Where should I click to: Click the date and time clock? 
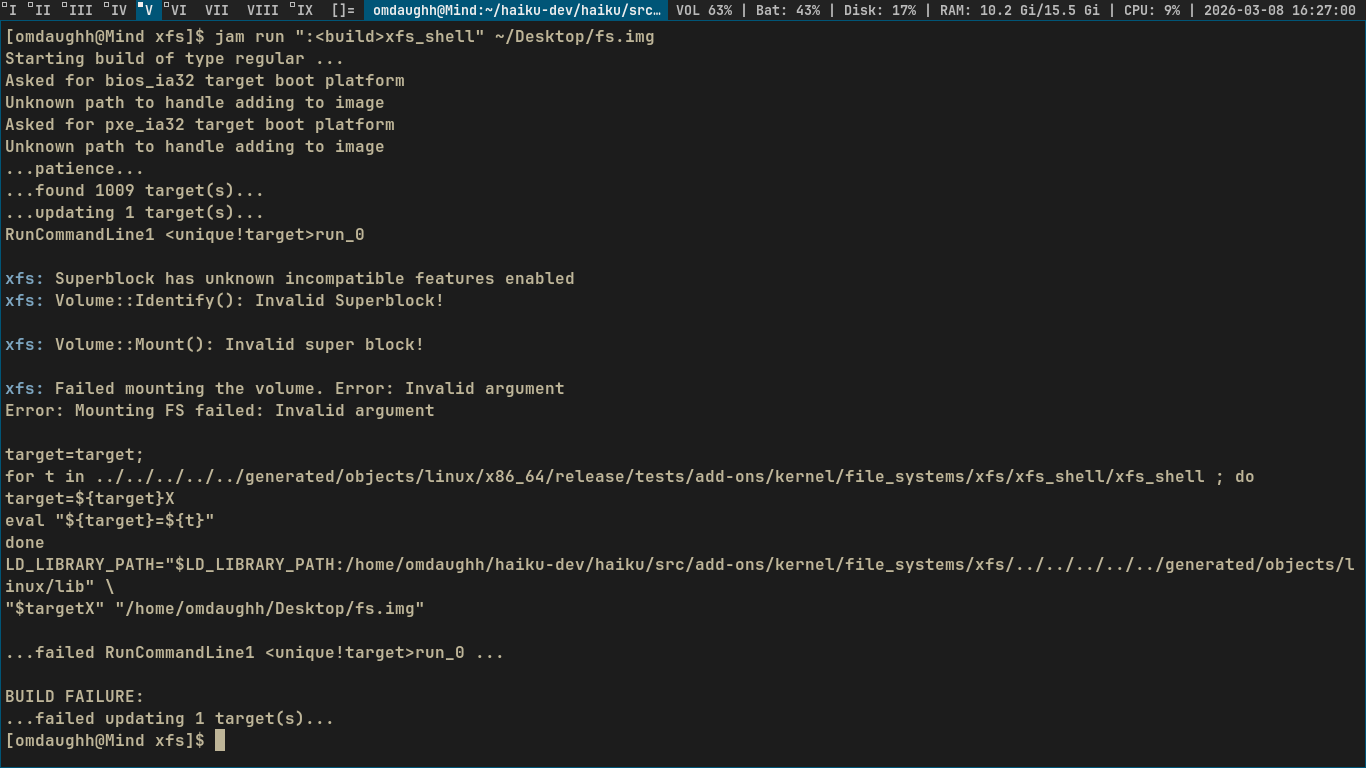point(1280,10)
